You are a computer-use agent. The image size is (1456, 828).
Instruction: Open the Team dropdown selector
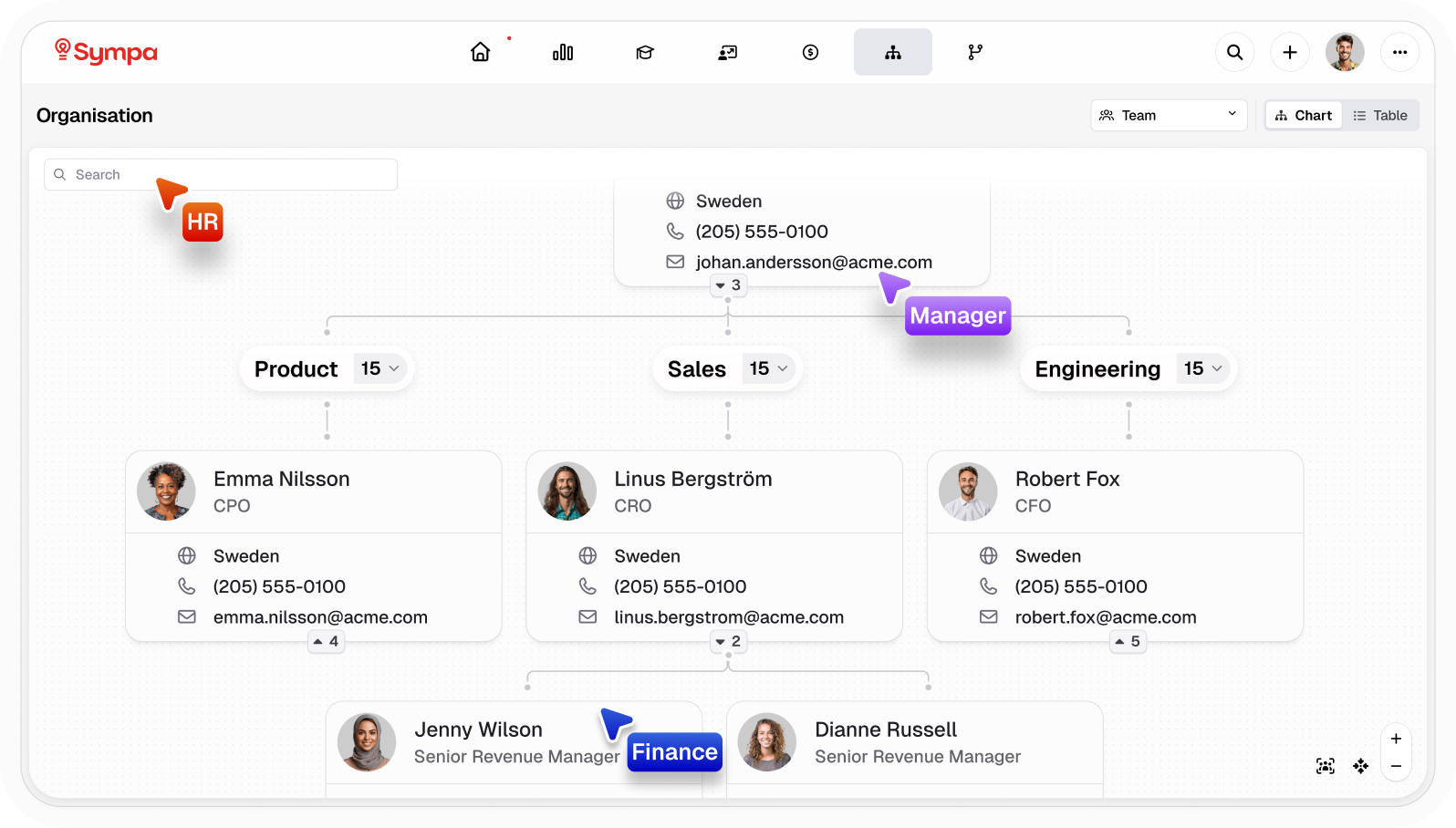click(x=1169, y=115)
